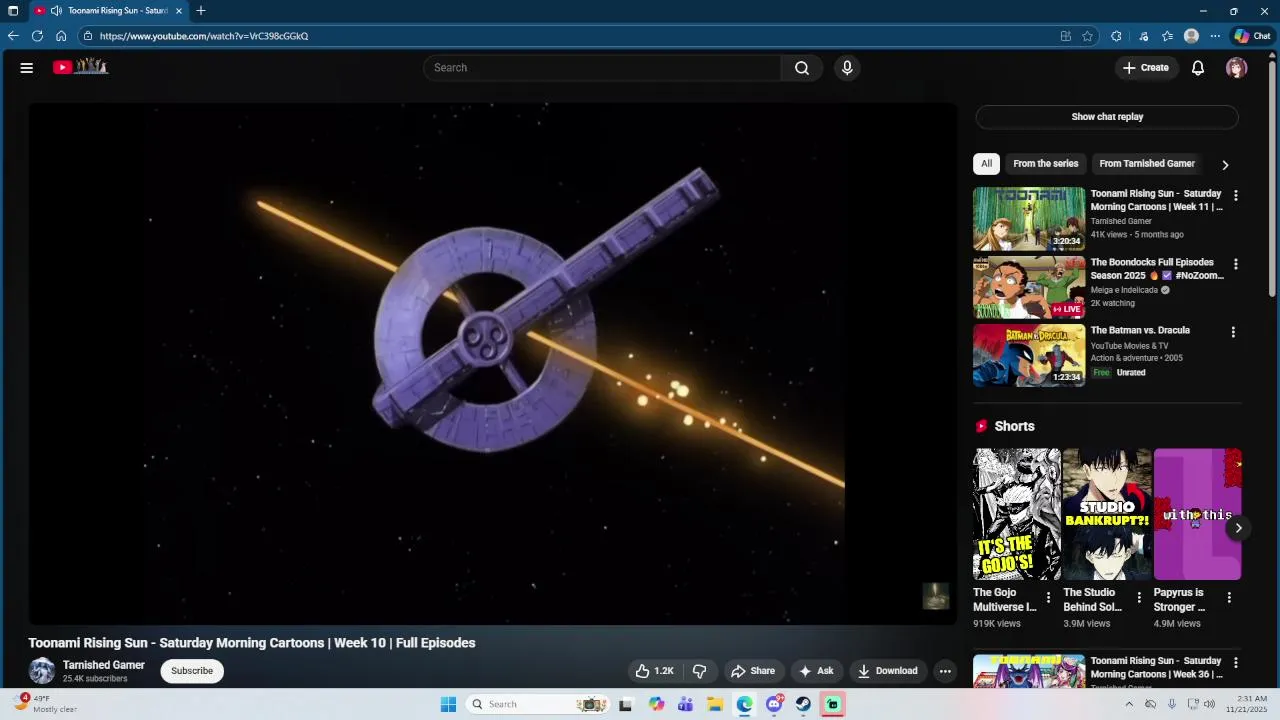The image size is (1280, 720).
Task: Show hidden system tray icons
Action: click(1129, 704)
